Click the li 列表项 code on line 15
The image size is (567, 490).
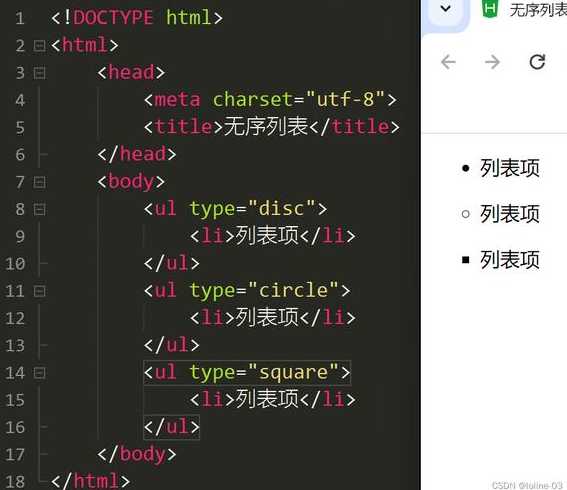point(273,399)
